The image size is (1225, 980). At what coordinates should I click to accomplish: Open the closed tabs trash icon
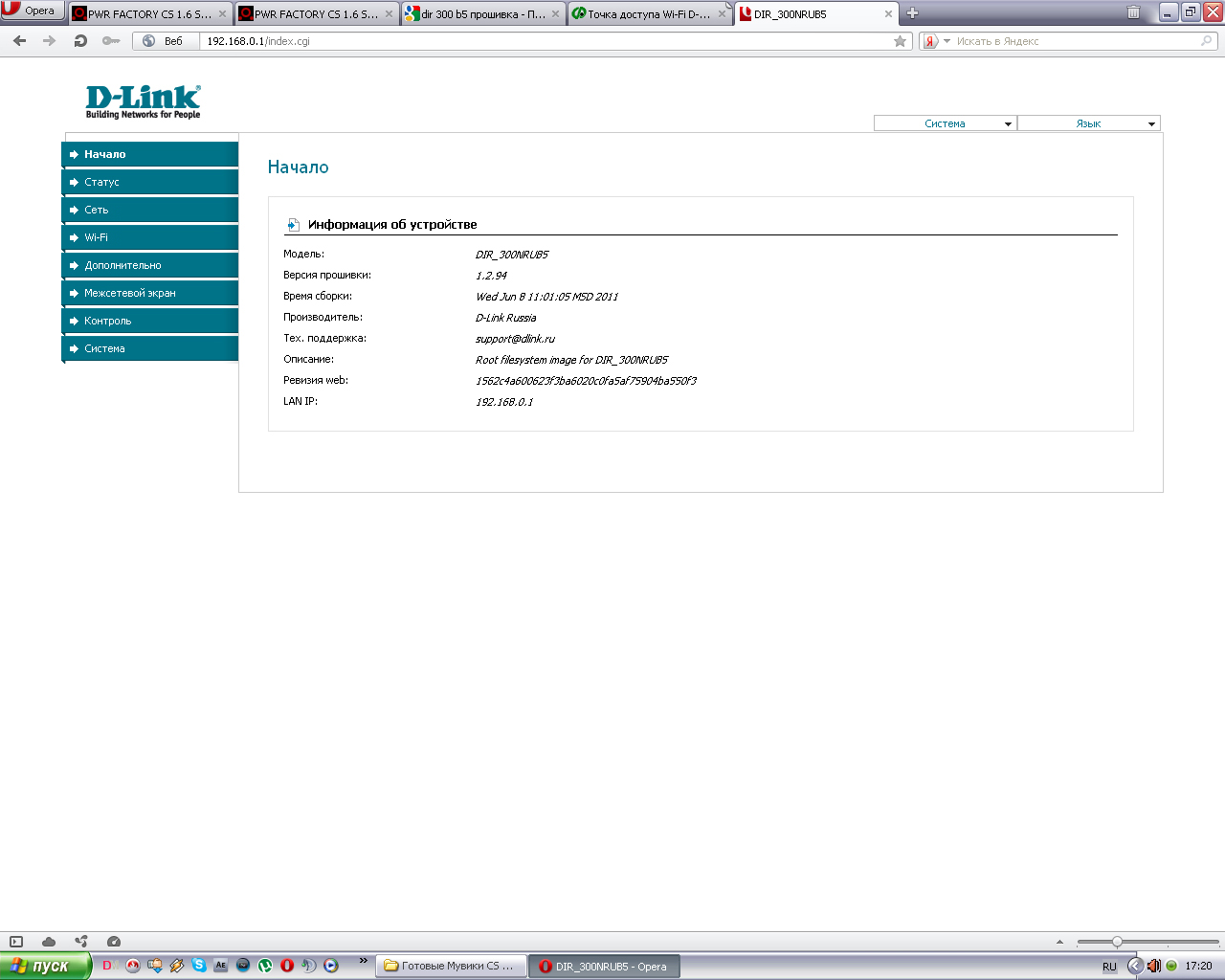[1133, 13]
